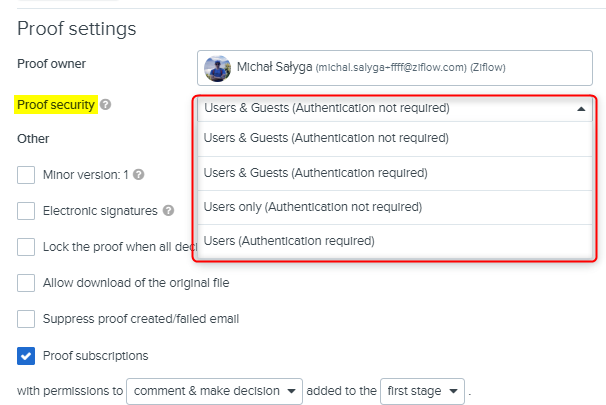This screenshot has height=405, width=606.
Task: Click the Minor version help icon
Action: [139, 174]
